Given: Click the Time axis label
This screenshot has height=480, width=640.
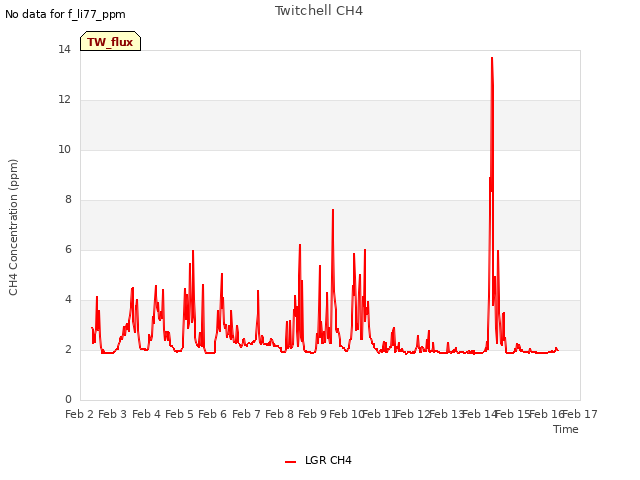Looking at the screenshot, I should pyautogui.click(x=566, y=429).
